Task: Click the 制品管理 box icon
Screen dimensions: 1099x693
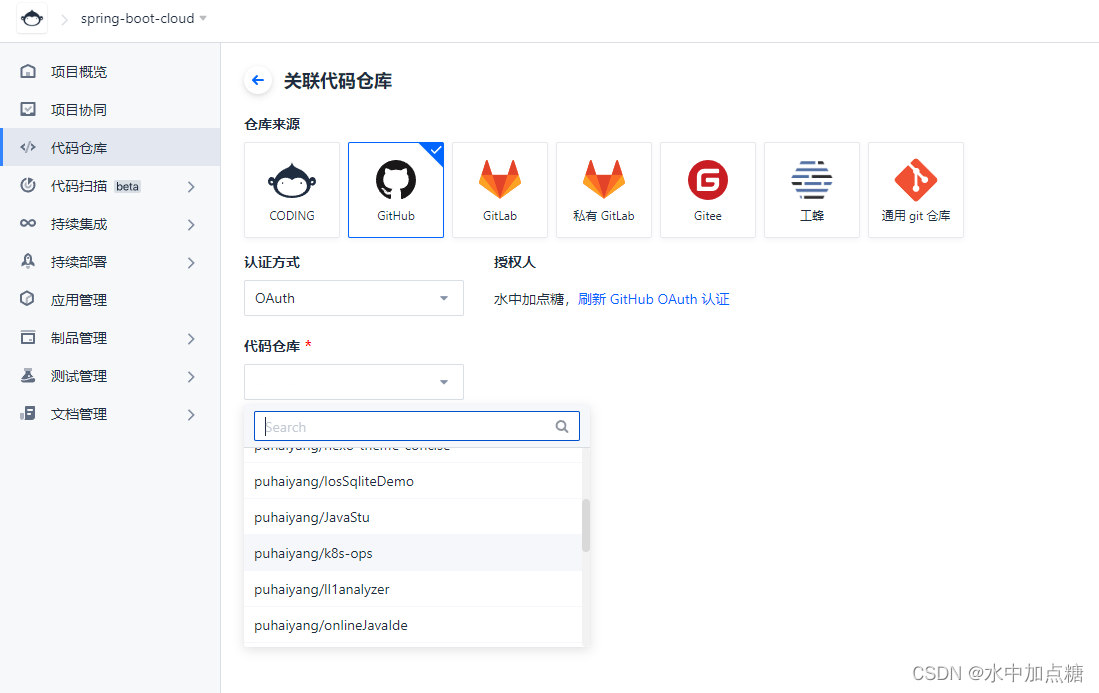Action: [28, 337]
